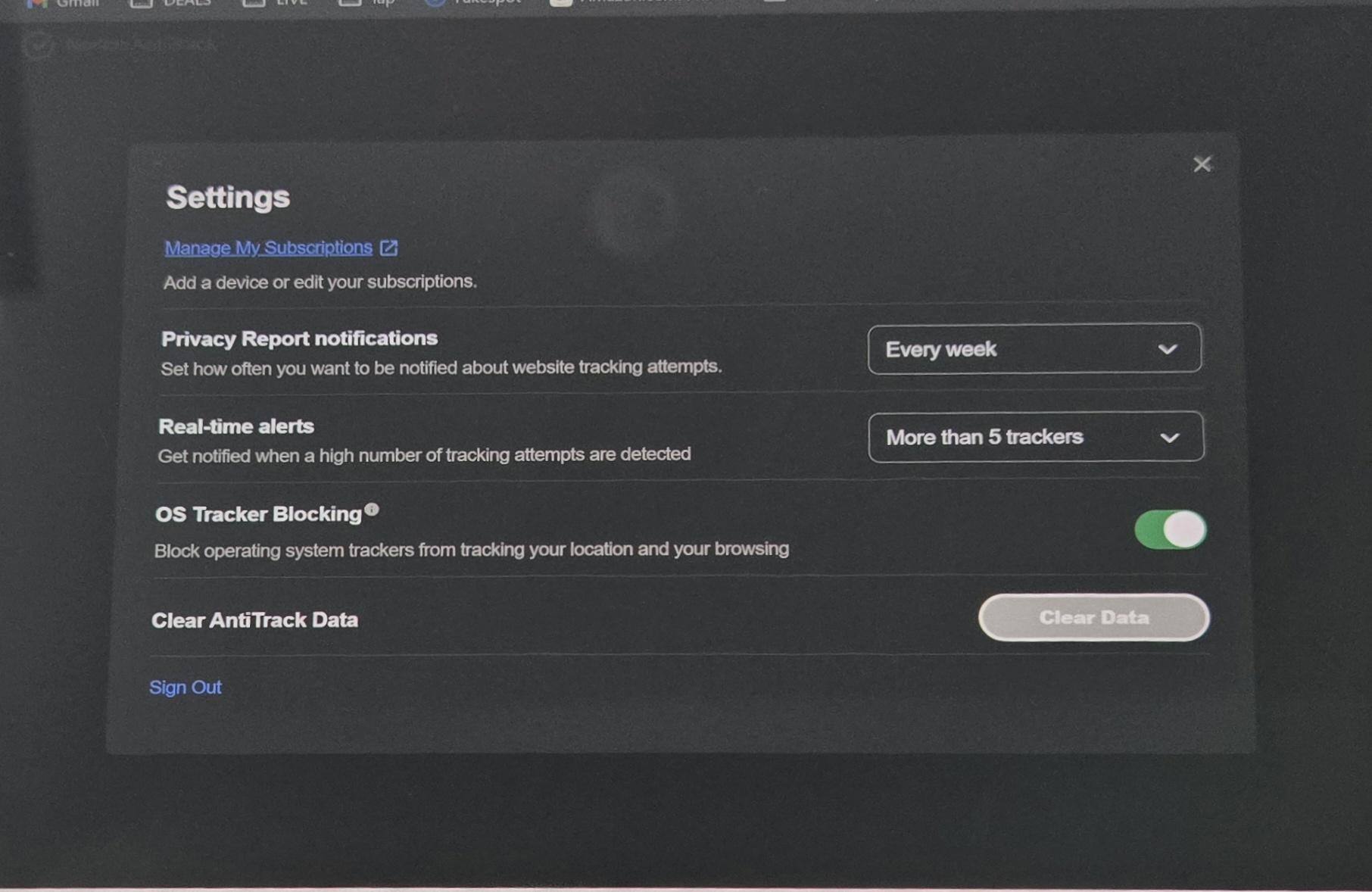Screen dimensions: 1372x892
Task: Expand the 'More than 5 trackers' dropdown
Action: coord(1035,437)
